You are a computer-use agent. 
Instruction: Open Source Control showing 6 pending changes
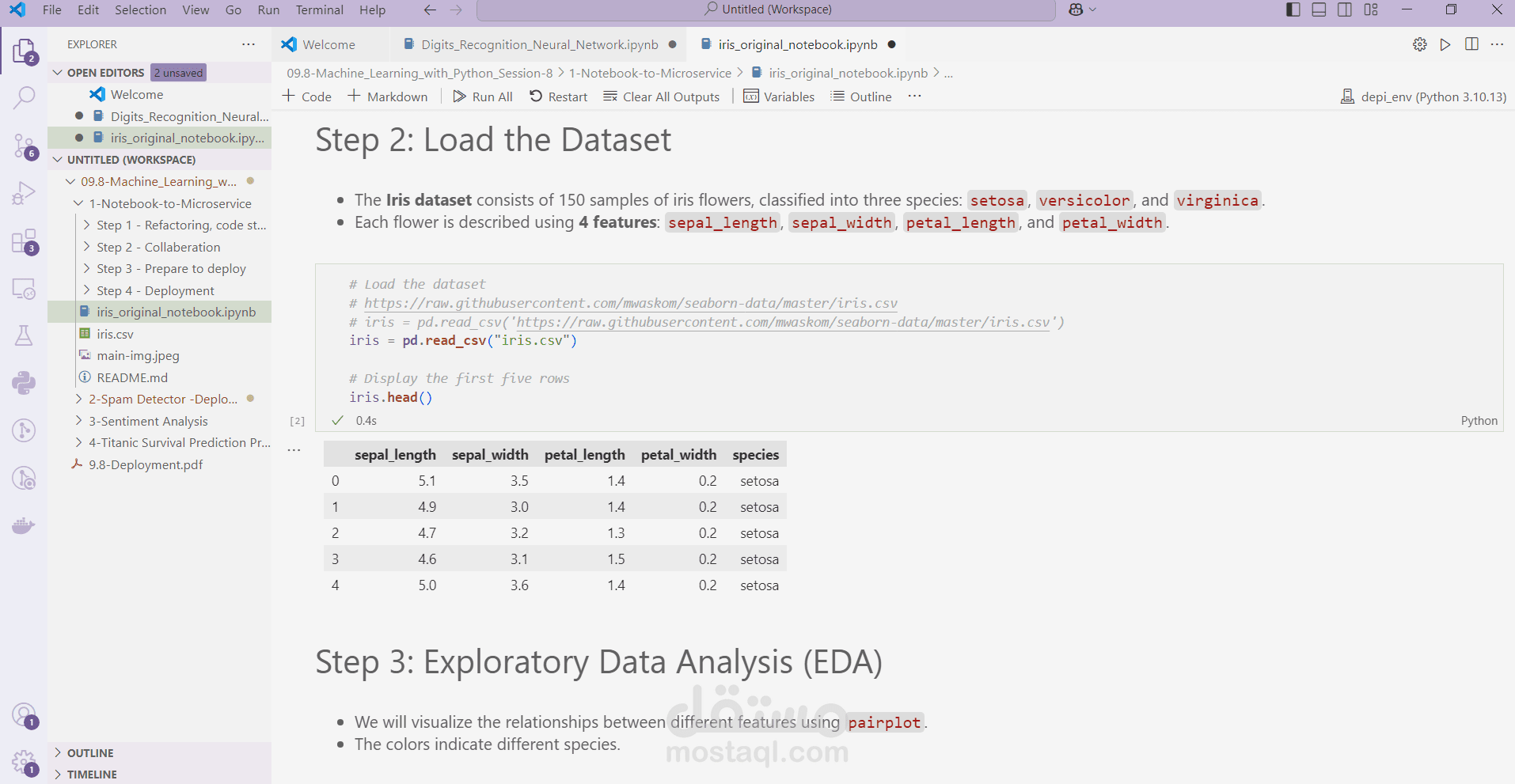coord(24,146)
